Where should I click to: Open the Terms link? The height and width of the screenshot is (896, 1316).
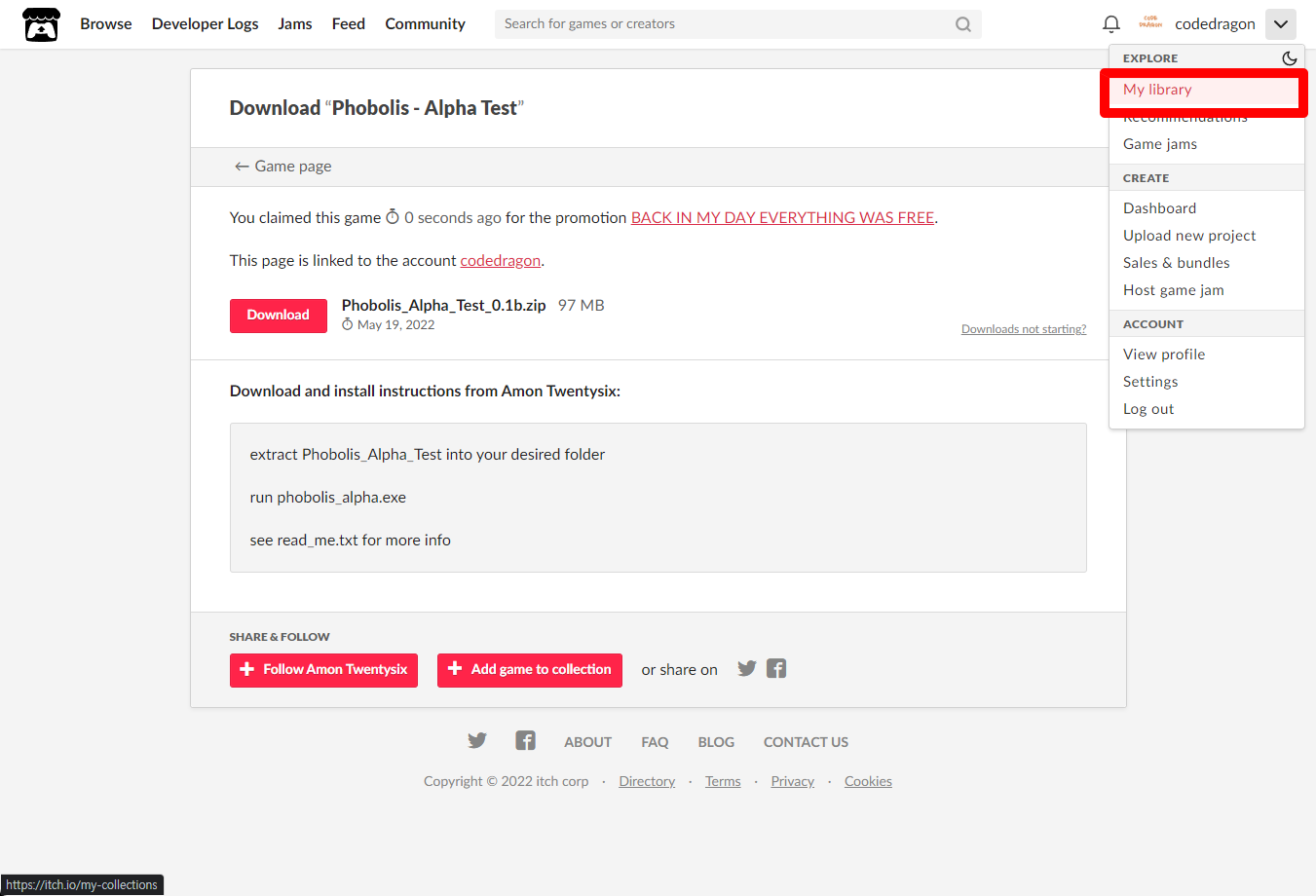[x=723, y=781]
